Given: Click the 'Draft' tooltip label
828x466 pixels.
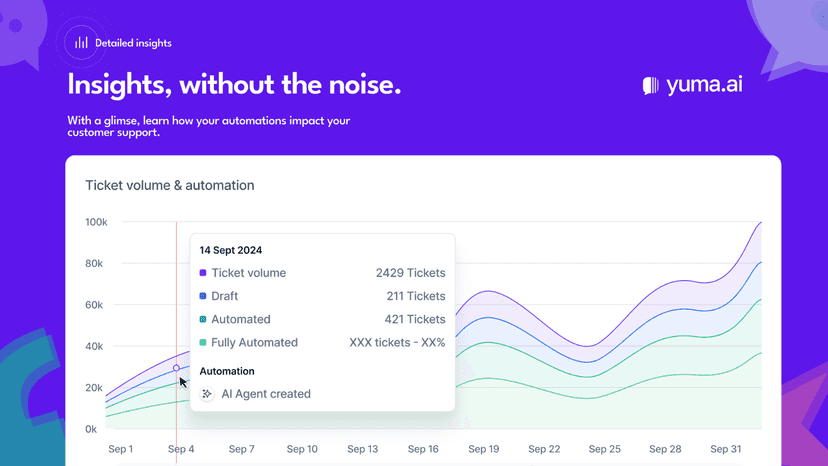Looking at the screenshot, I should 224,296.
